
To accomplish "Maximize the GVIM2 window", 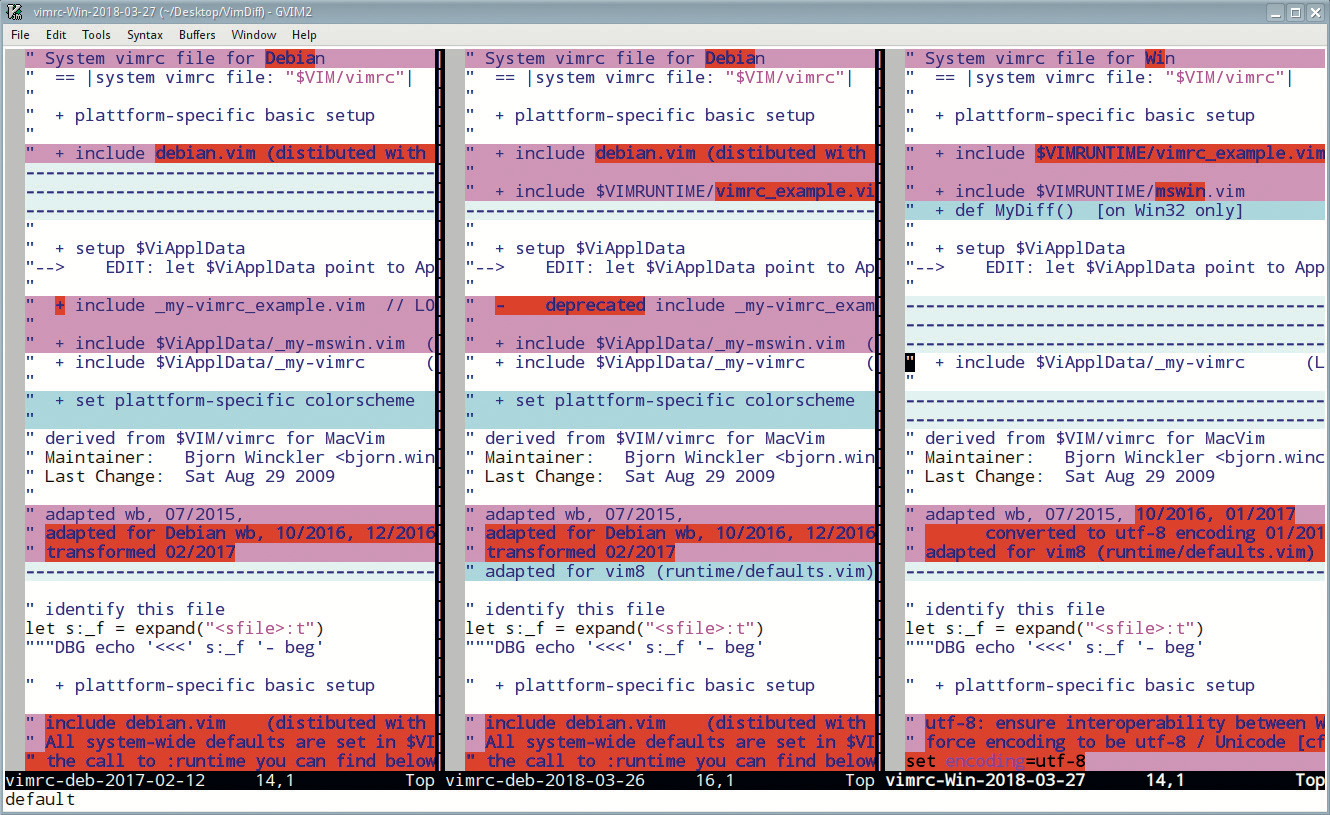I will pos(1295,12).
